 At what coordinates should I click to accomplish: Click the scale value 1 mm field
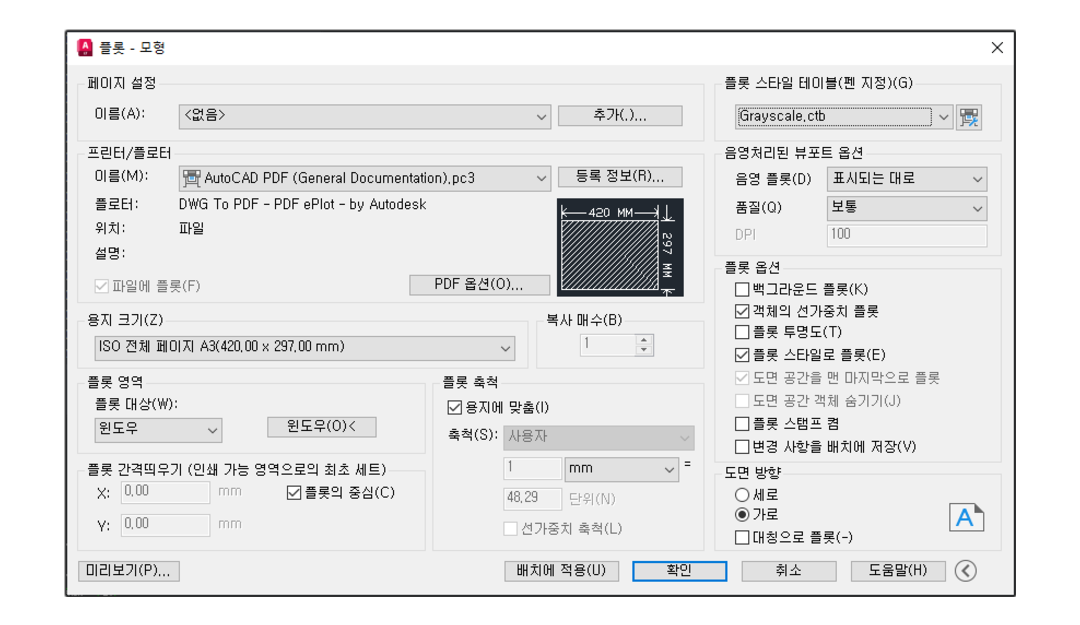pos(532,469)
